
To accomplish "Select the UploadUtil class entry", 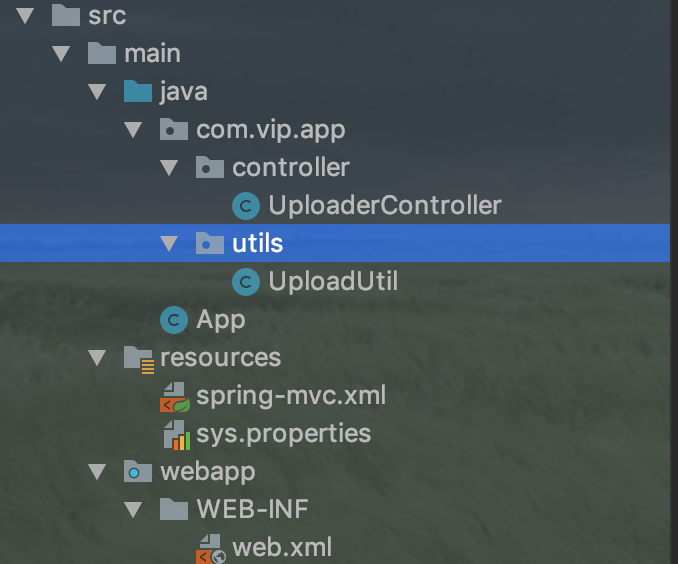I will [x=333, y=281].
